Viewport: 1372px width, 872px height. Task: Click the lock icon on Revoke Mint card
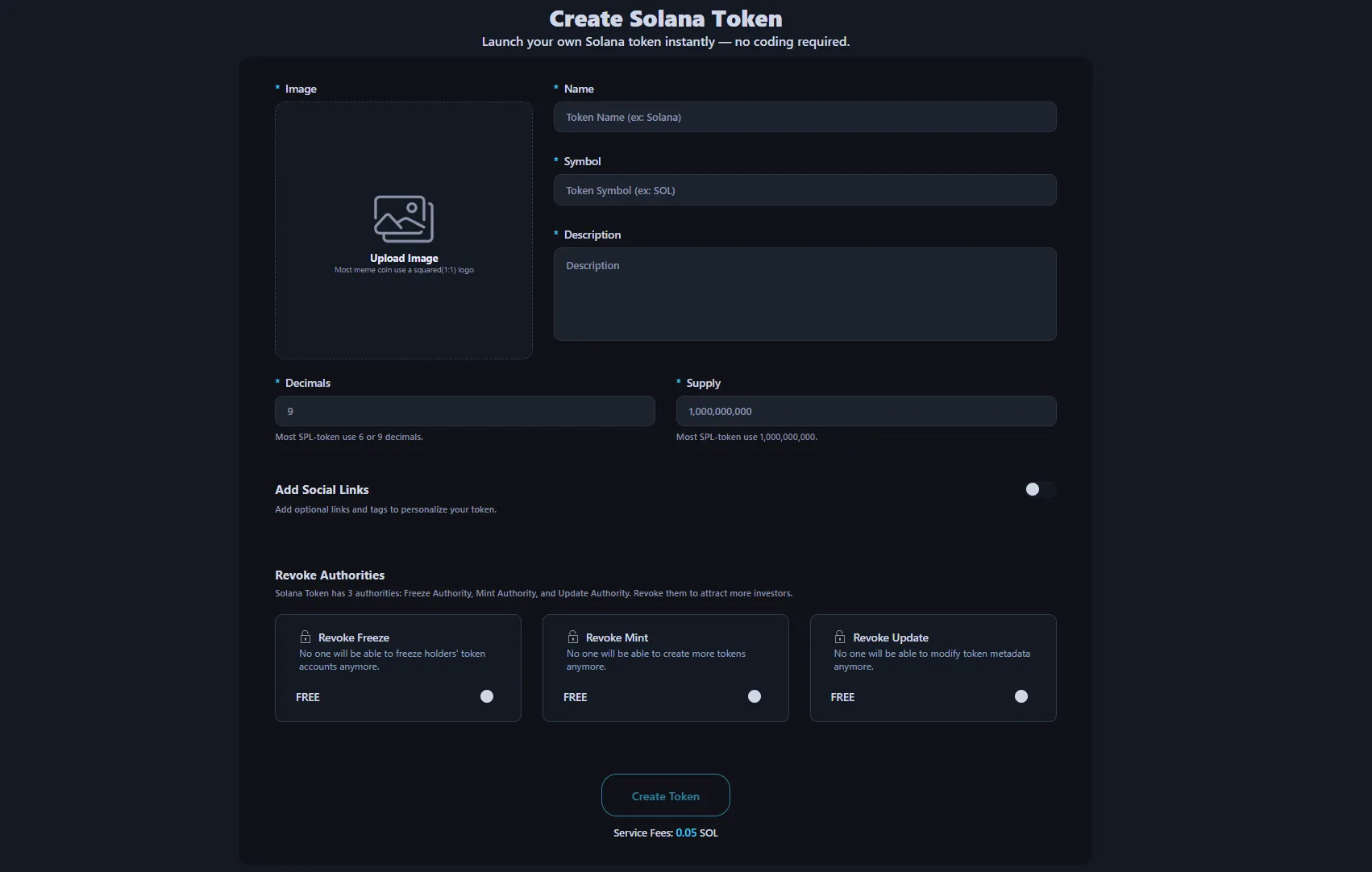click(x=572, y=637)
